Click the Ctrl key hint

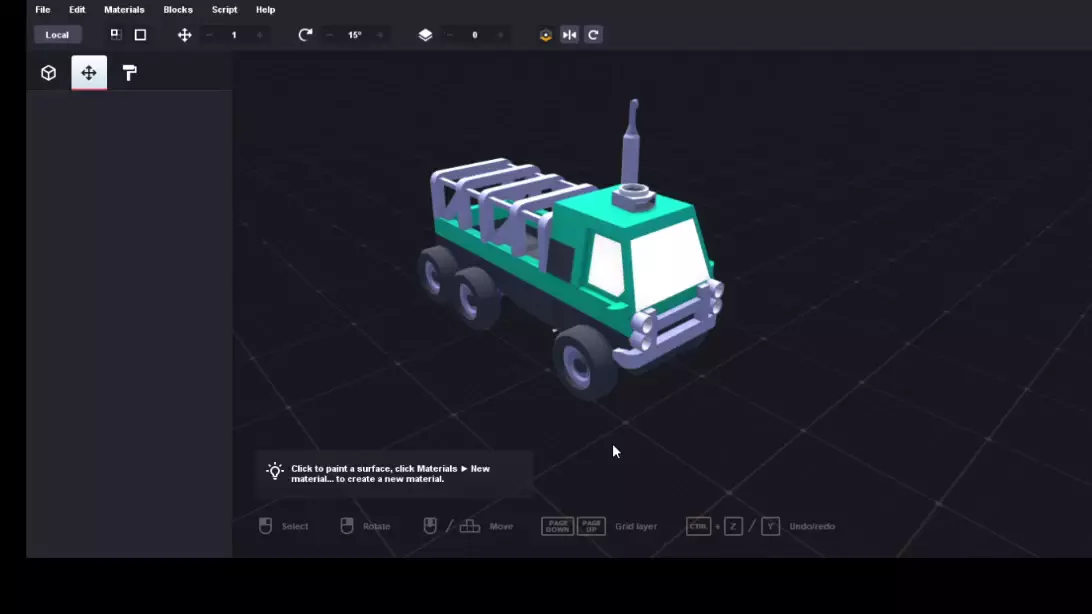tap(699, 526)
